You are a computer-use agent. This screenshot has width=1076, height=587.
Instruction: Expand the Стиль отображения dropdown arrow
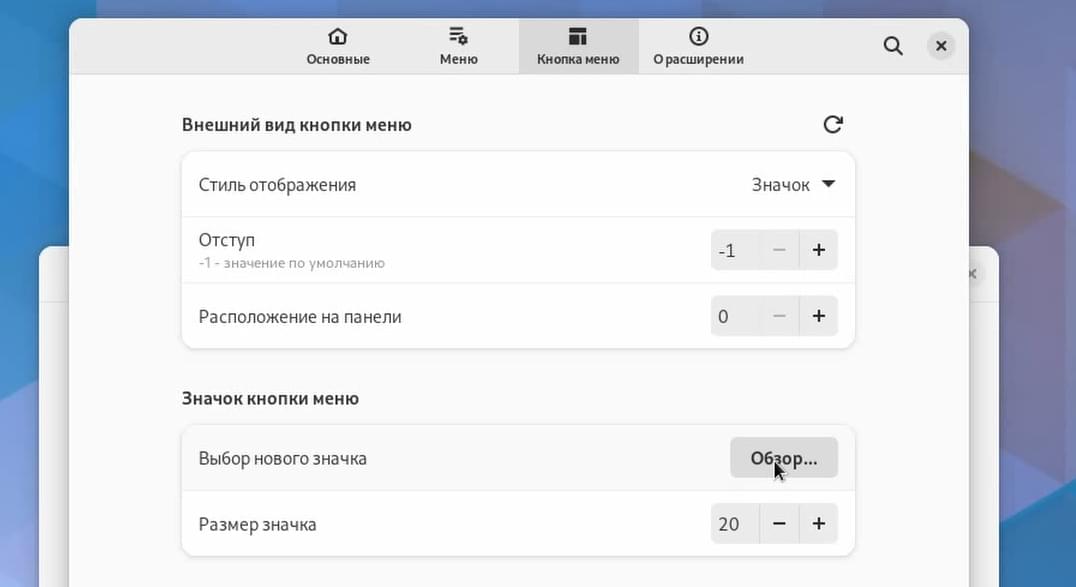coord(828,184)
